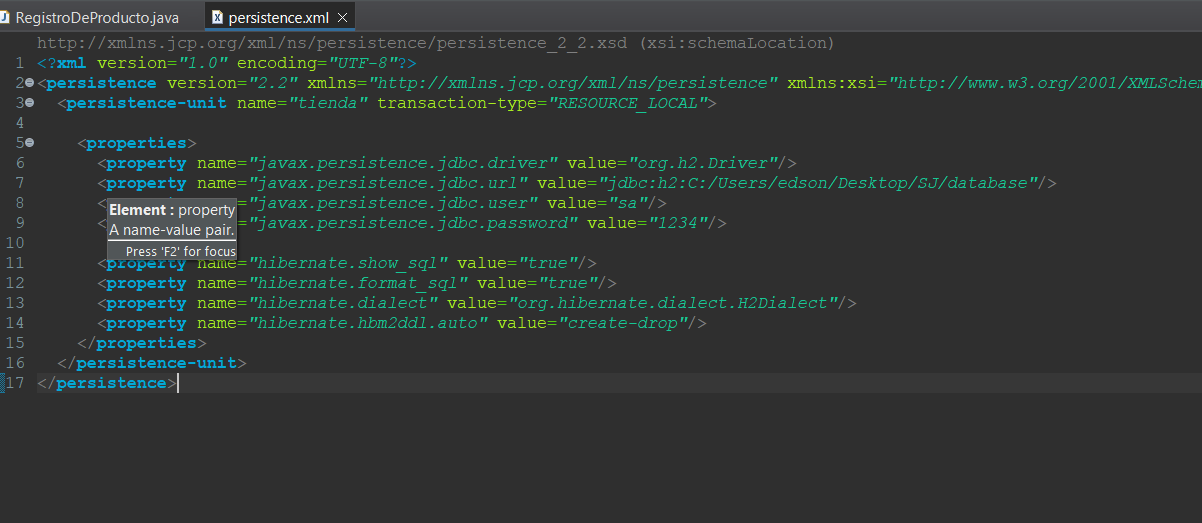Image resolution: width=1202 pixels, height=523 pixels.
Task: Close the persistence.xml tab
Action: [343, 18]
